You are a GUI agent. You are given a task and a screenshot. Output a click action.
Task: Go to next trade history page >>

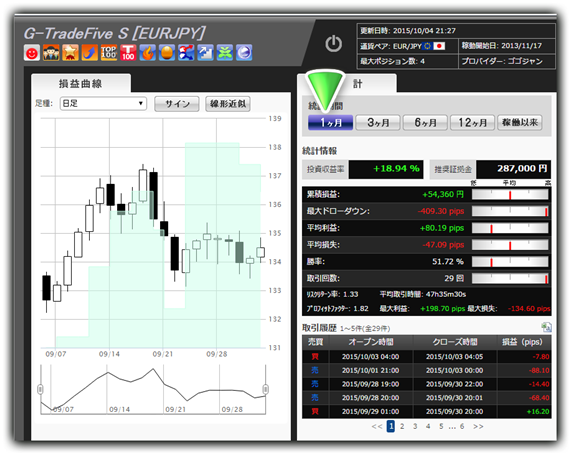pyautogui.click(x=478, y=426)
